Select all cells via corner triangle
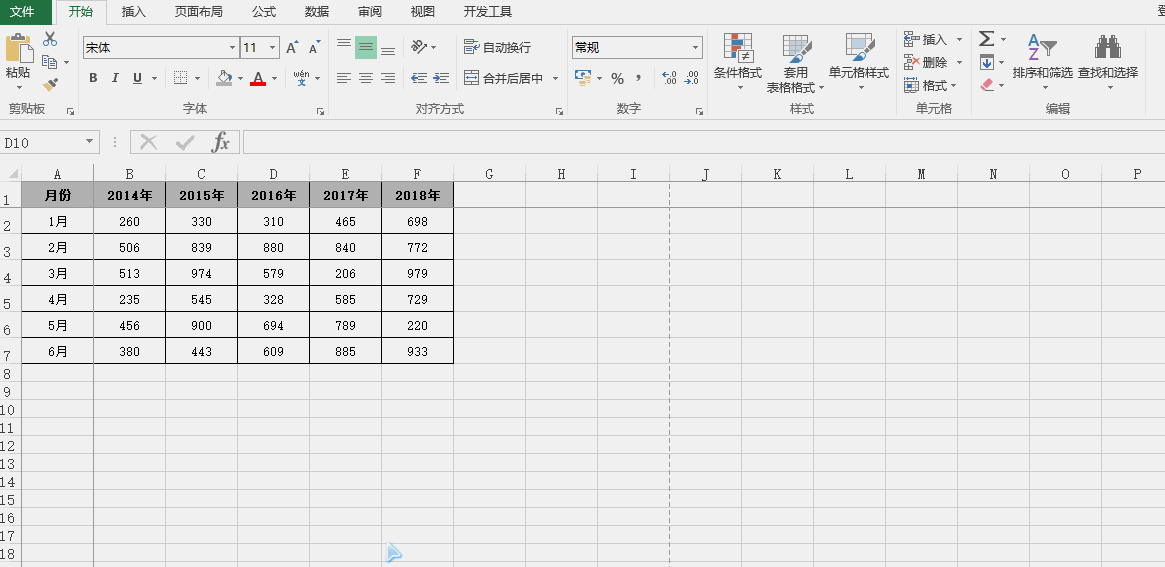The height and width of the screenshot is (567, 1165). tap(13, 174)
